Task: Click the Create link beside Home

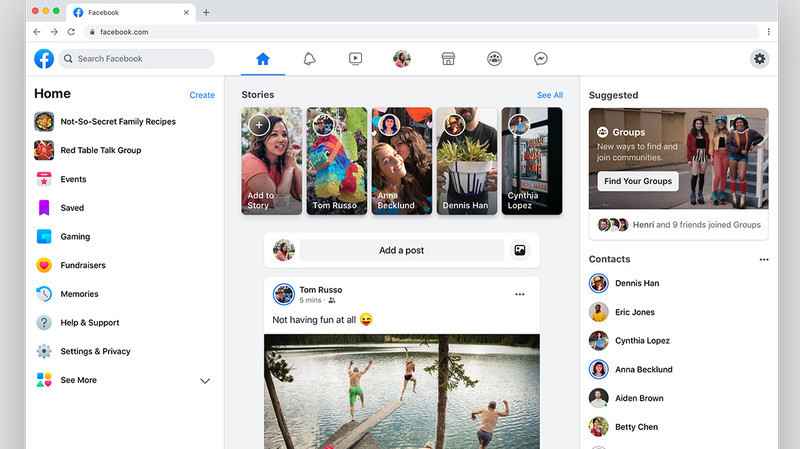Action: click(202, 95)
